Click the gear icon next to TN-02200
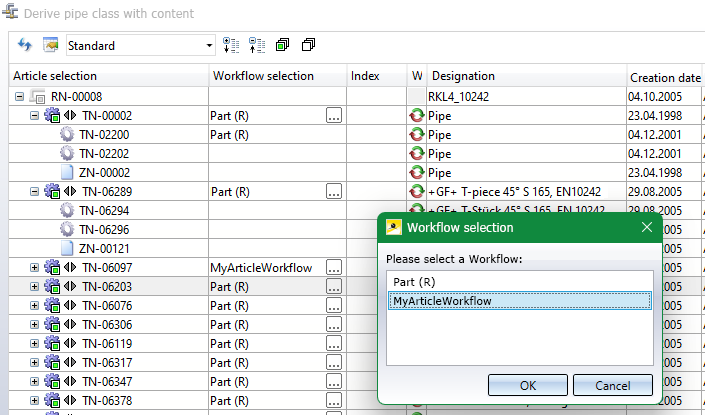The width and height of the screenshot is (705, 415). 67,135
